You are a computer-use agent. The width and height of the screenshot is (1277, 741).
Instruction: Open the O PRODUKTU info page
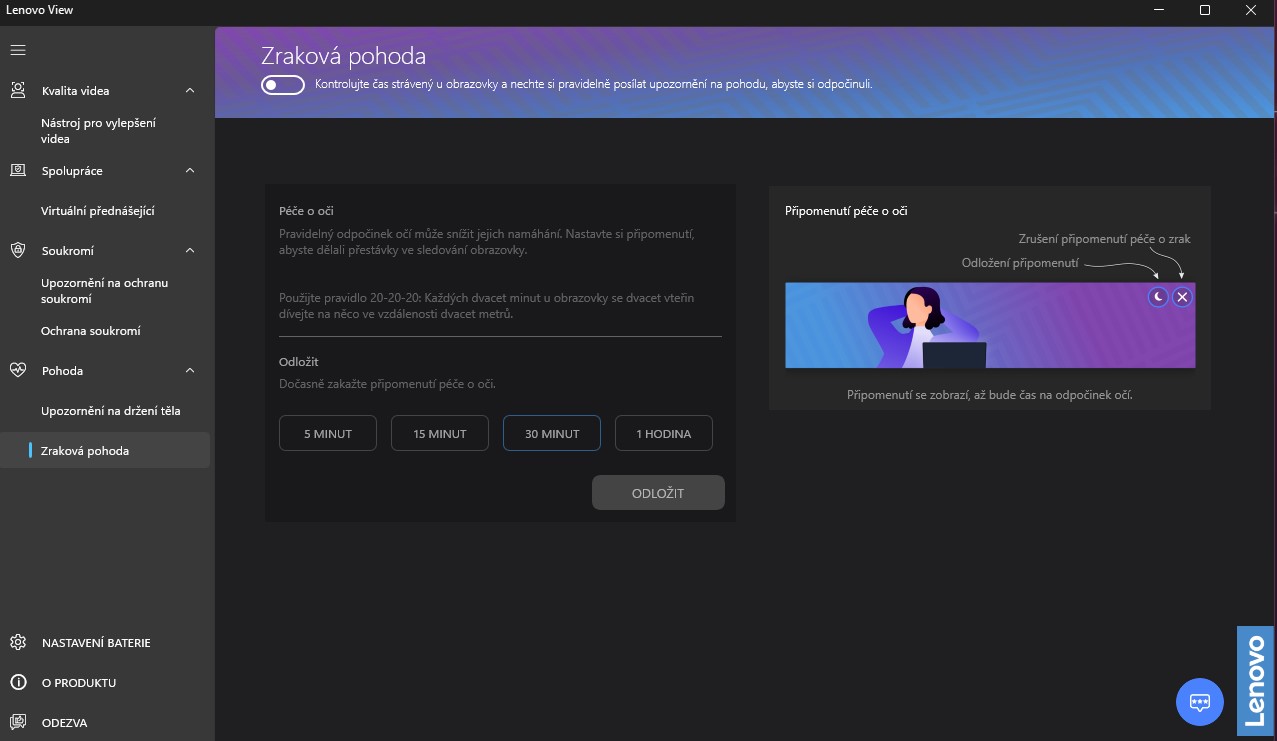tap(79, 683)
